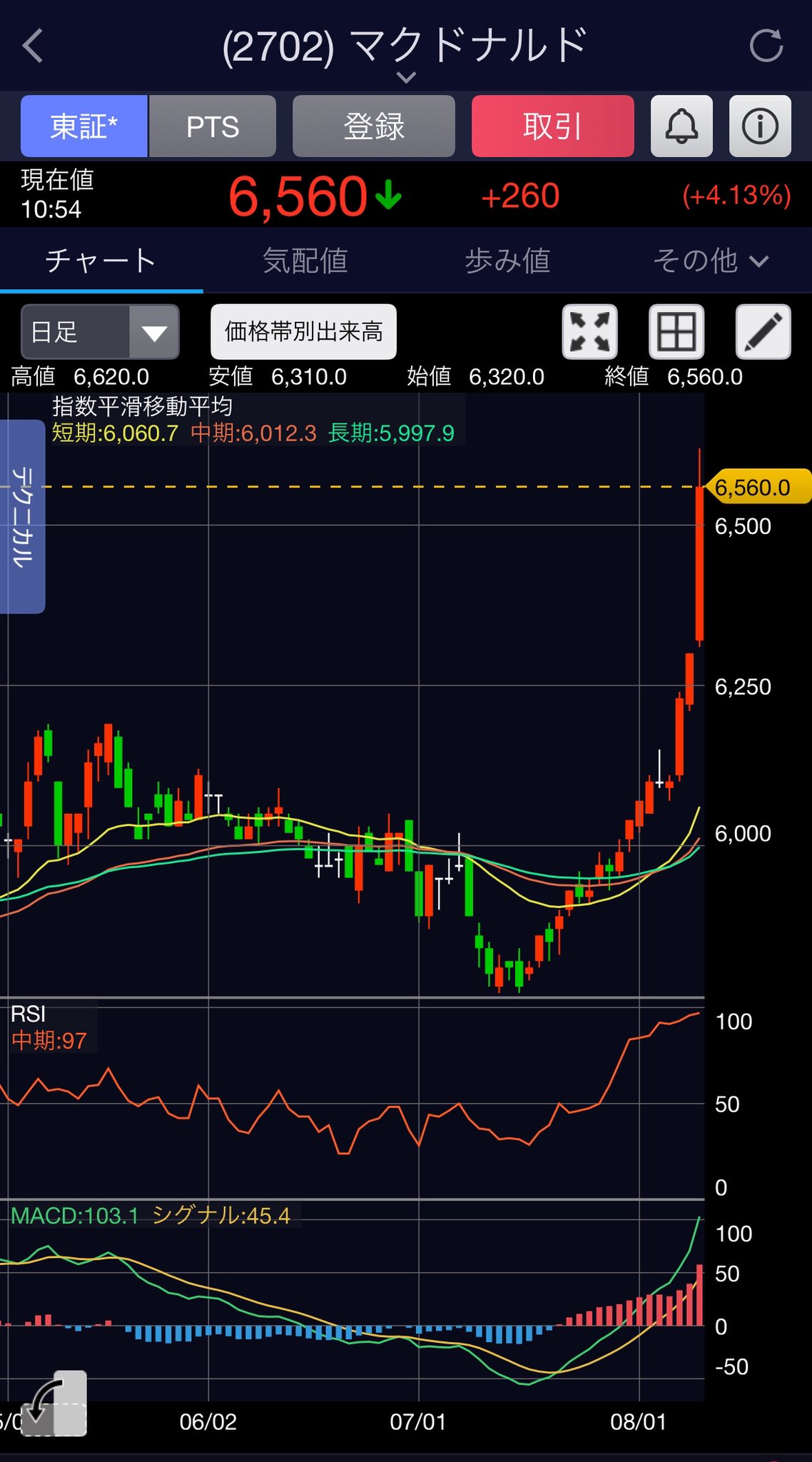
Task: Open the price alert bell
Action: [x=681, y=126]
